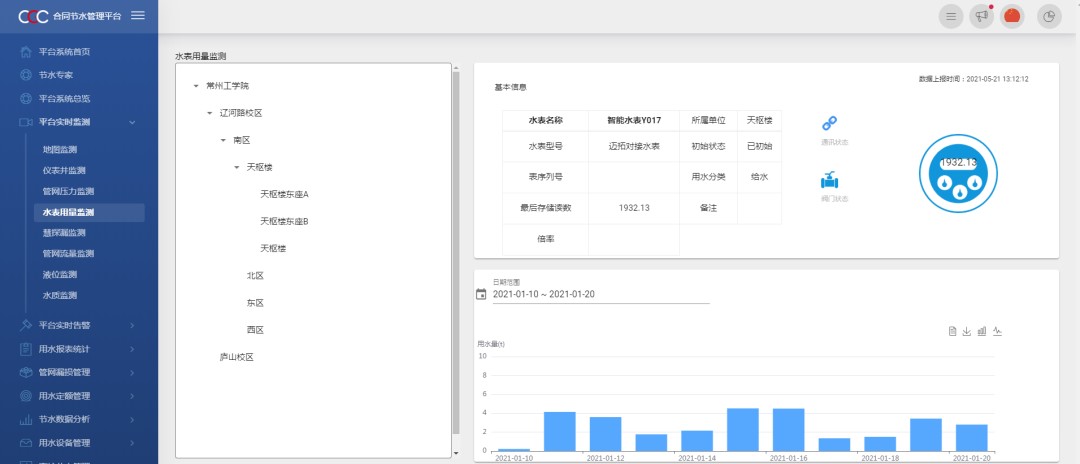Switch chart to bar chart view
Viewport: 1080px width, 464px height.
click(982, 331)
